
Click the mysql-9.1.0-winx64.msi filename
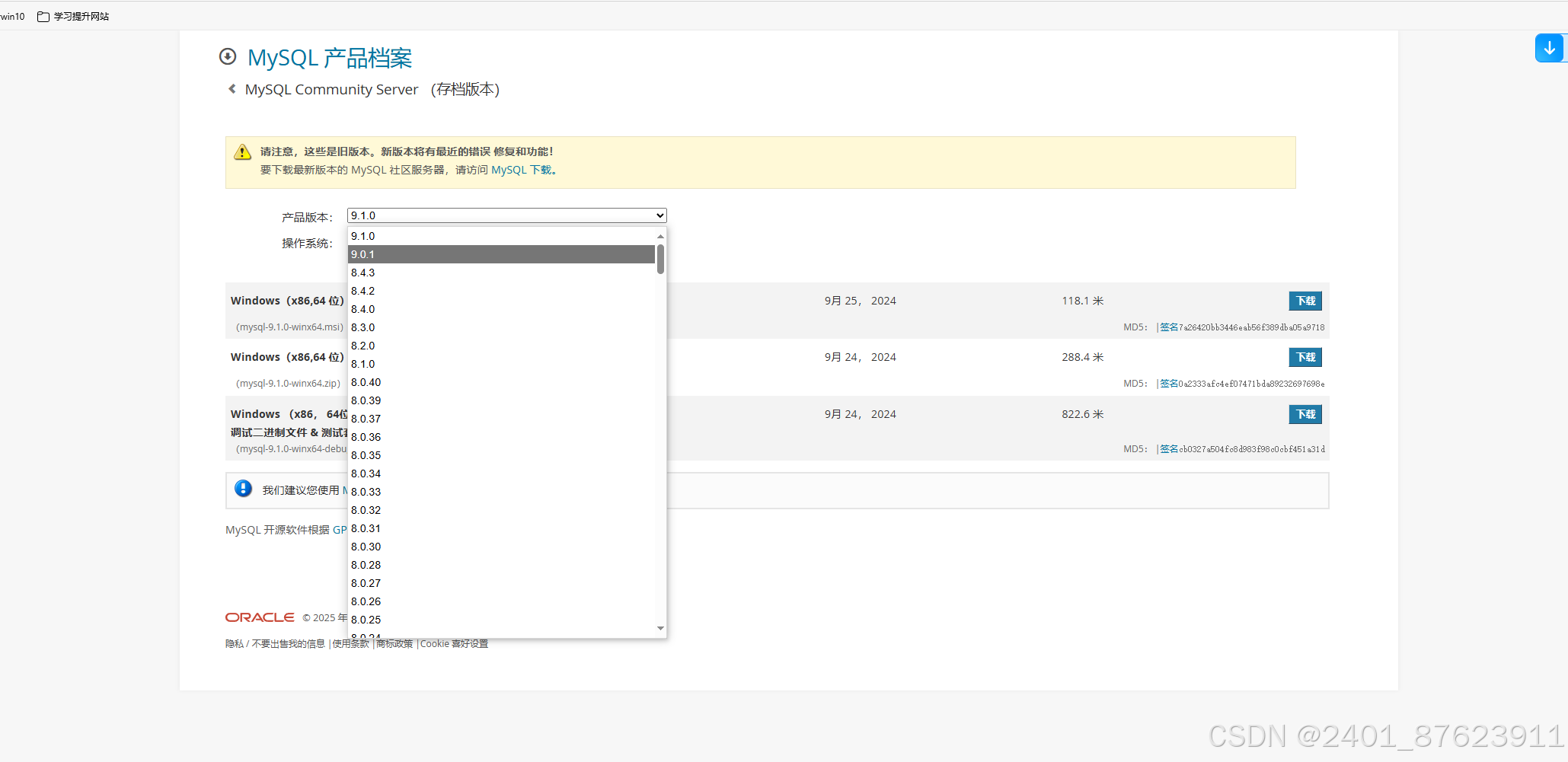[290, 327]
